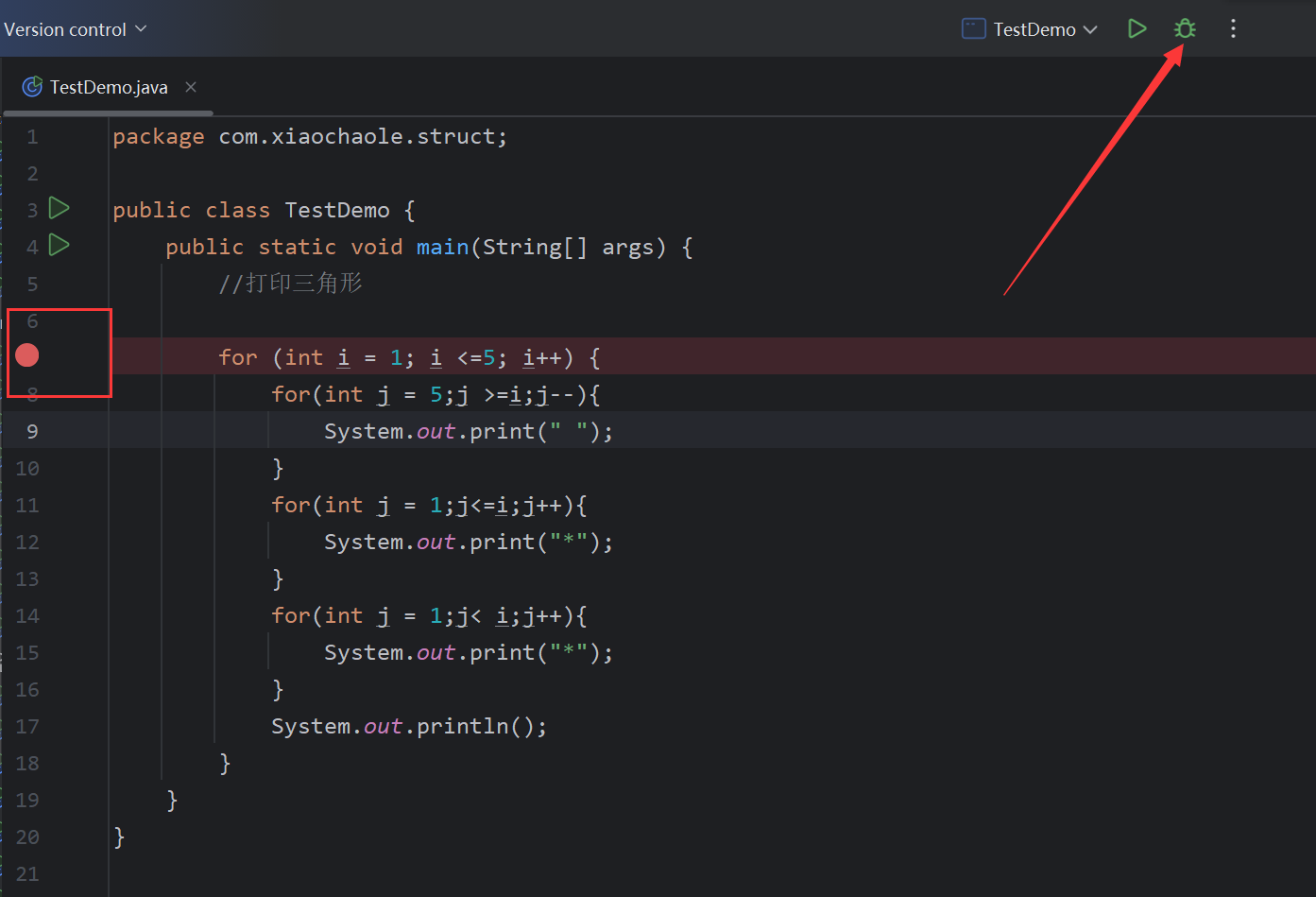The image size is (1316, 897).
Task: Click class name 'TestDemo' in the declaration
Action: [337, 210]
